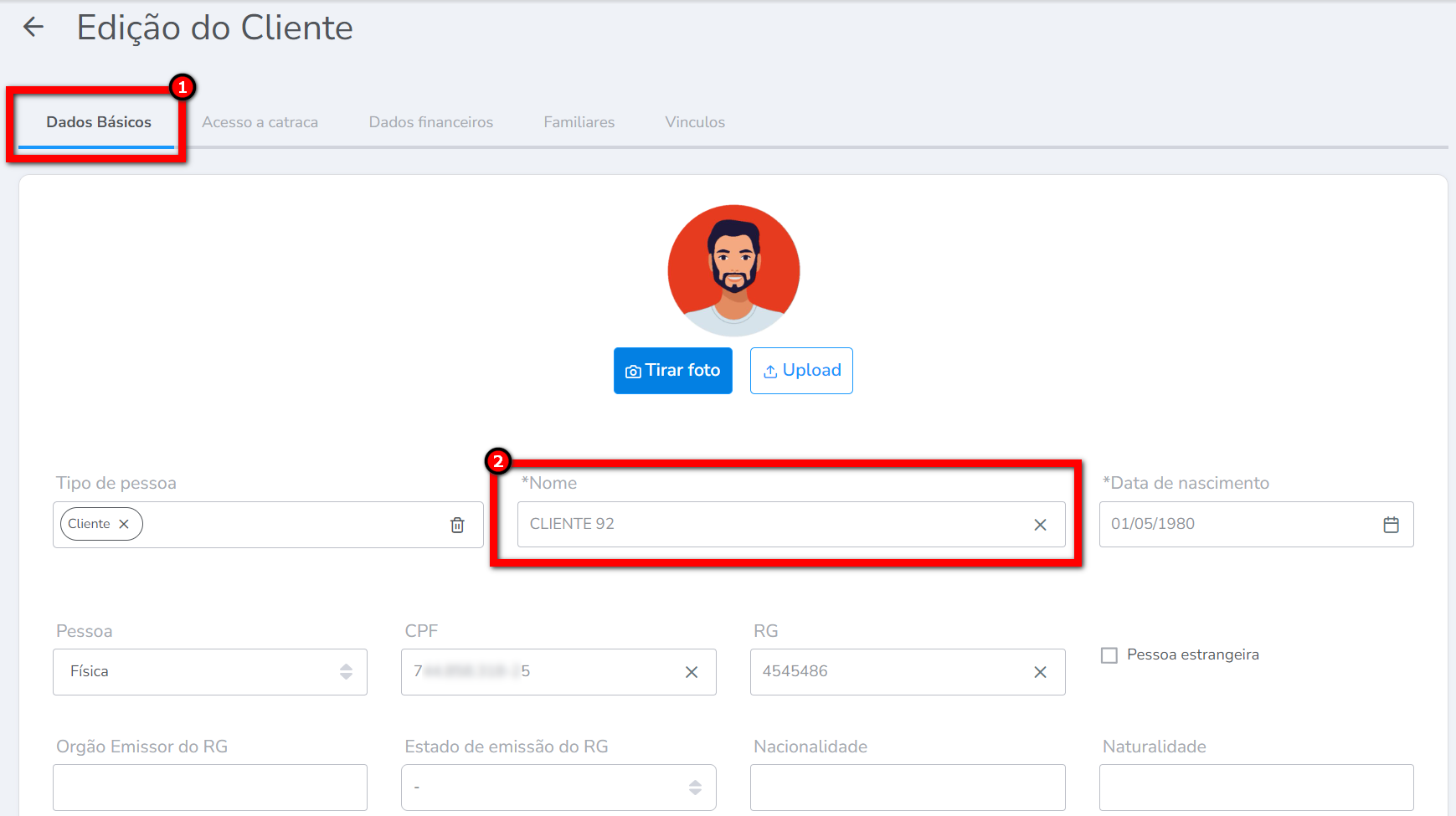
Task: Open the Vinculos tab
Action: coord(695,122)
